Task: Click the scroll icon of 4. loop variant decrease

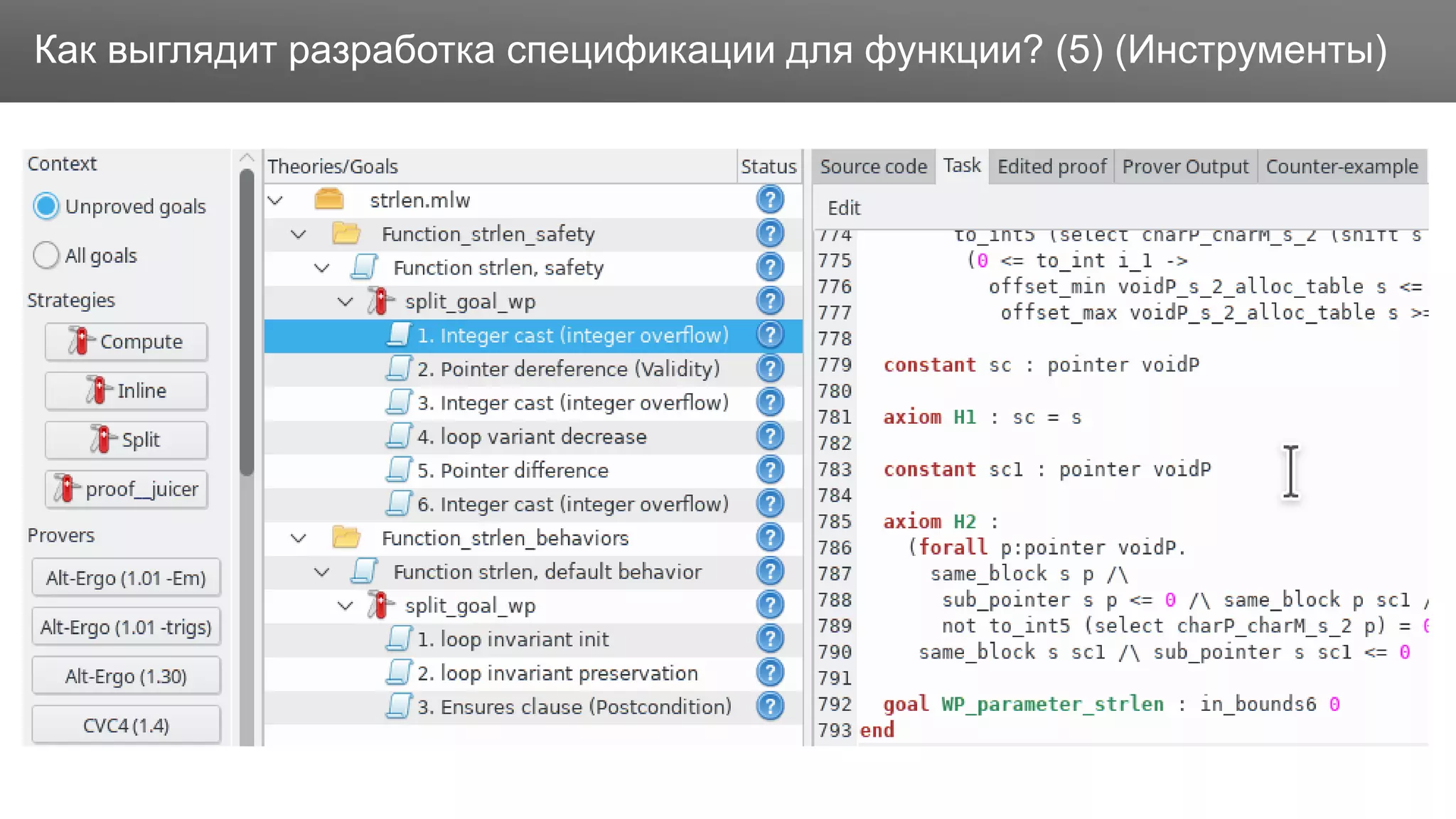Action: [399, 436]
